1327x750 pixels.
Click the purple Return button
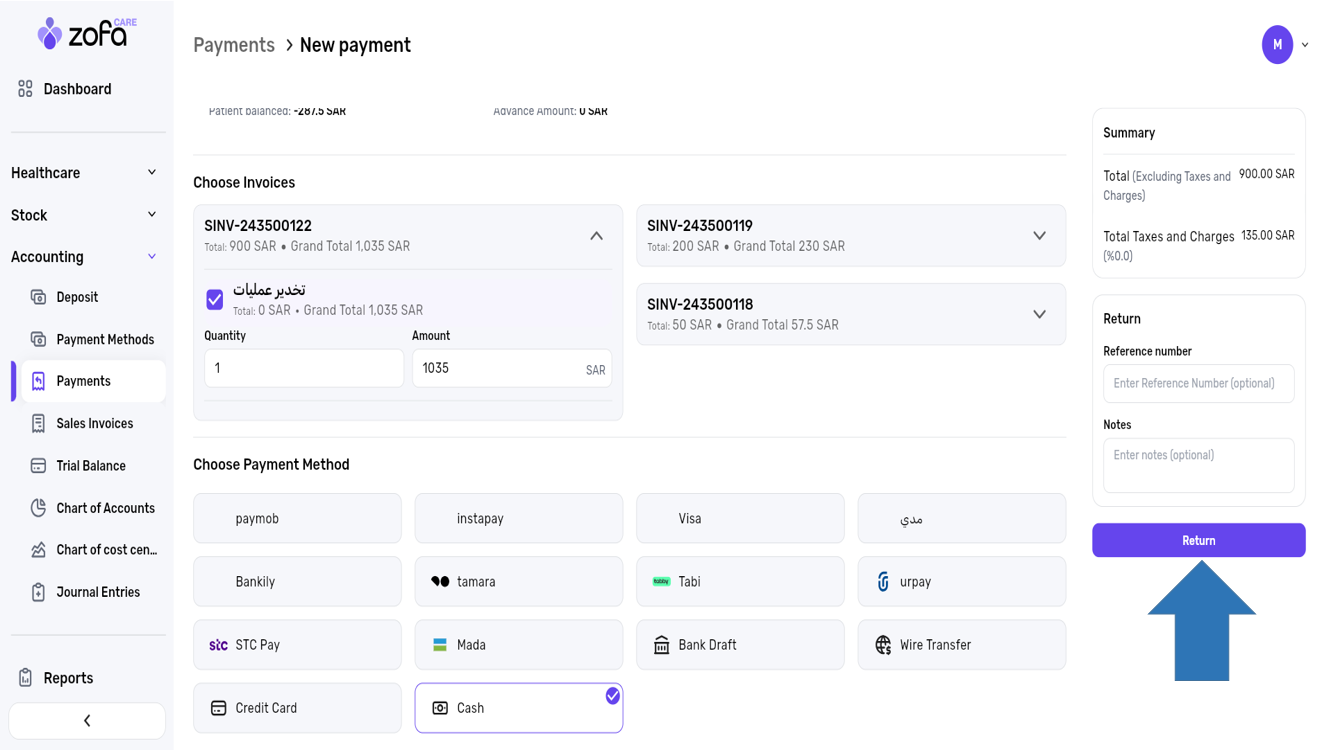coord(1198,541)
